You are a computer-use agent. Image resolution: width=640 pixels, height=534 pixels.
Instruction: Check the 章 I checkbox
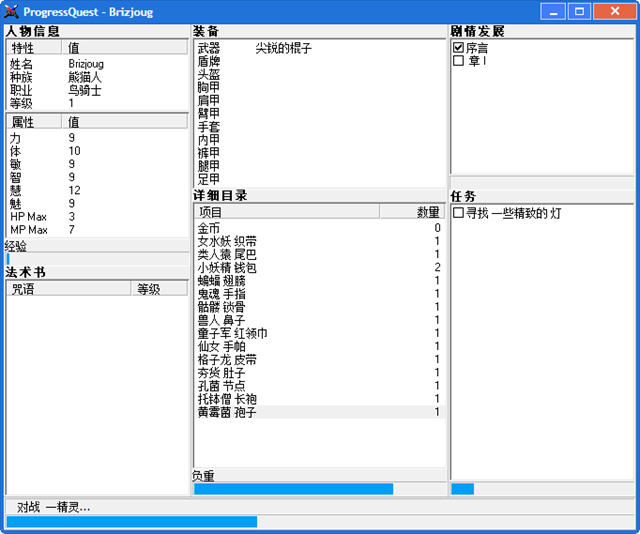pos(458,60)
